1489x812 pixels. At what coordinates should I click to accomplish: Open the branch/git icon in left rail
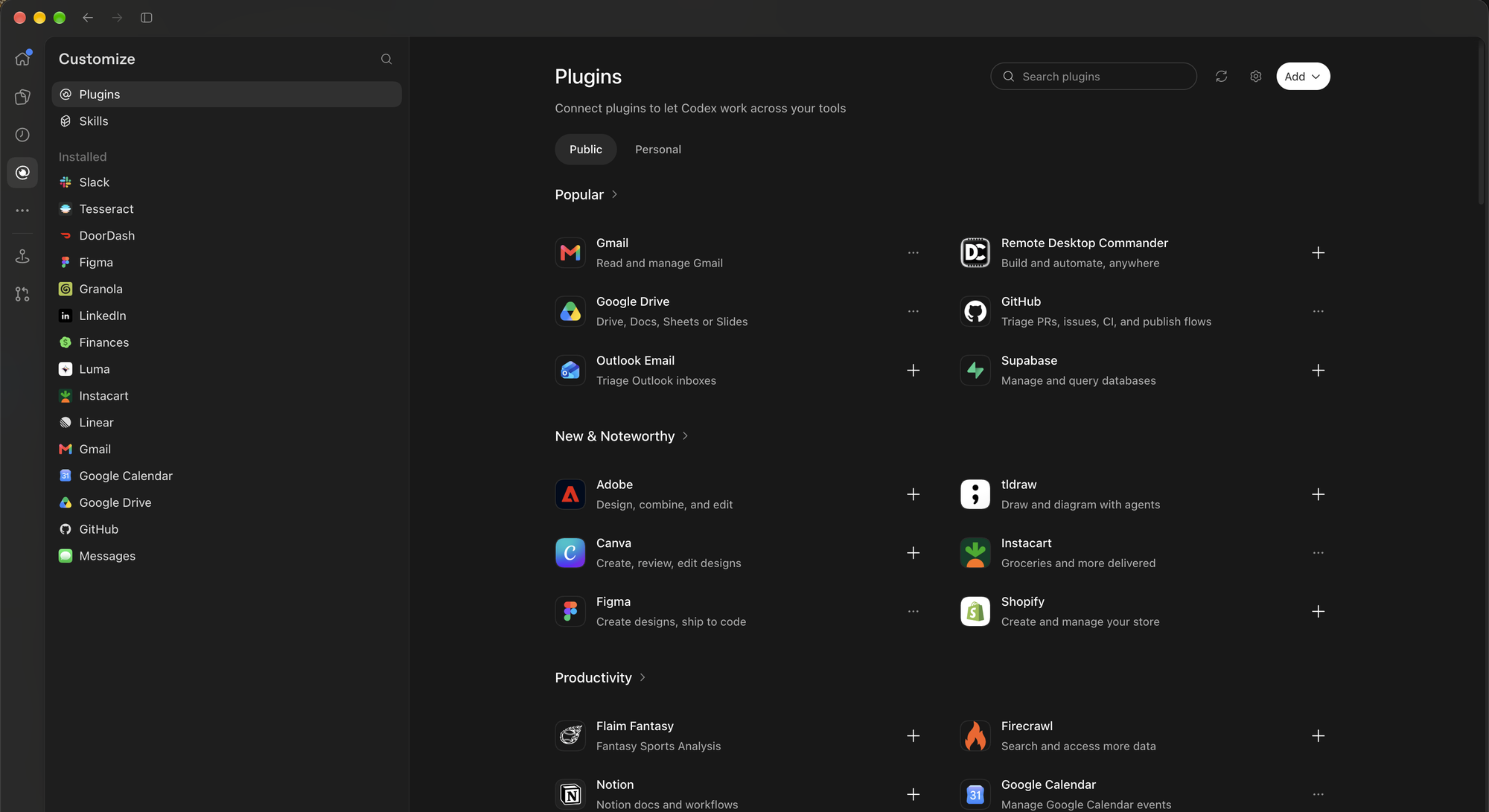point(22,295)
